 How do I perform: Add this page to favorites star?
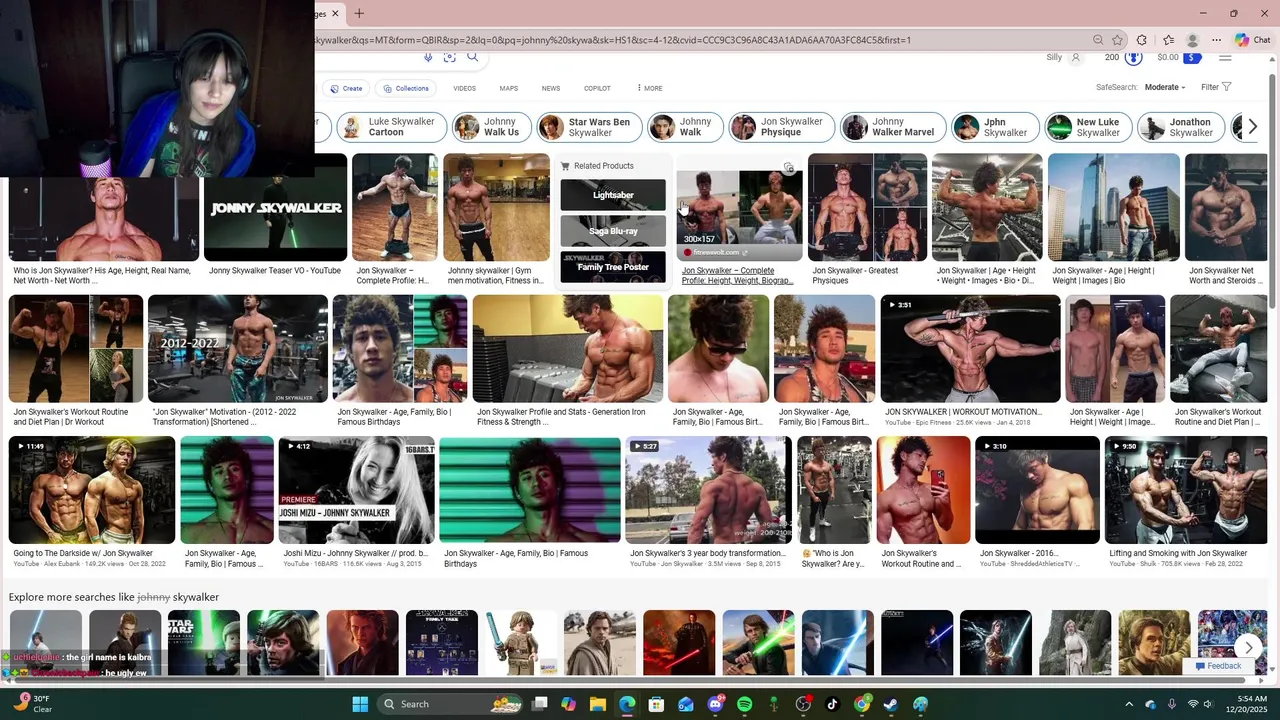1118,40
